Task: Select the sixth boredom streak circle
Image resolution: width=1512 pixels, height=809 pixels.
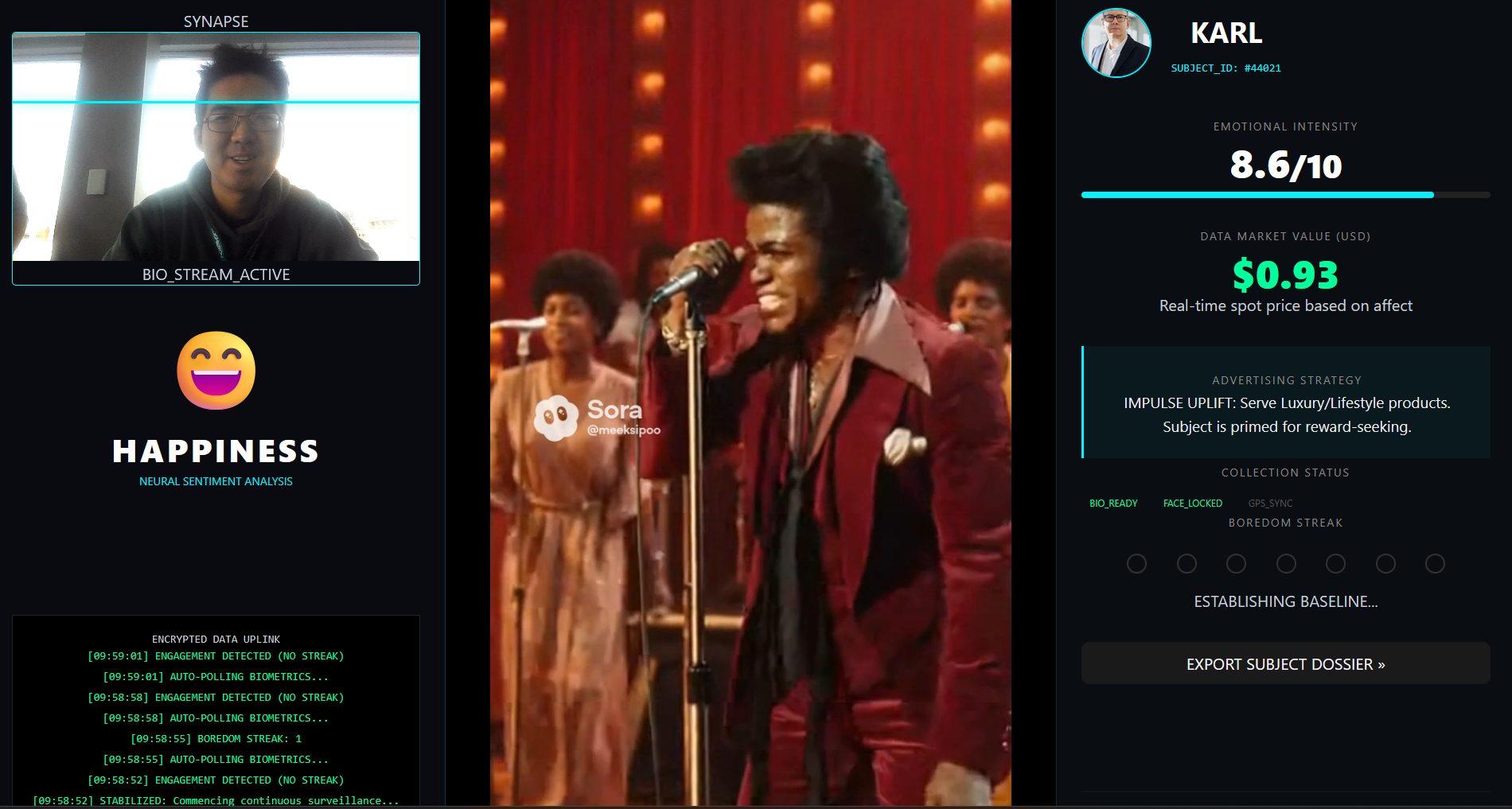Action: (1385, 563)
